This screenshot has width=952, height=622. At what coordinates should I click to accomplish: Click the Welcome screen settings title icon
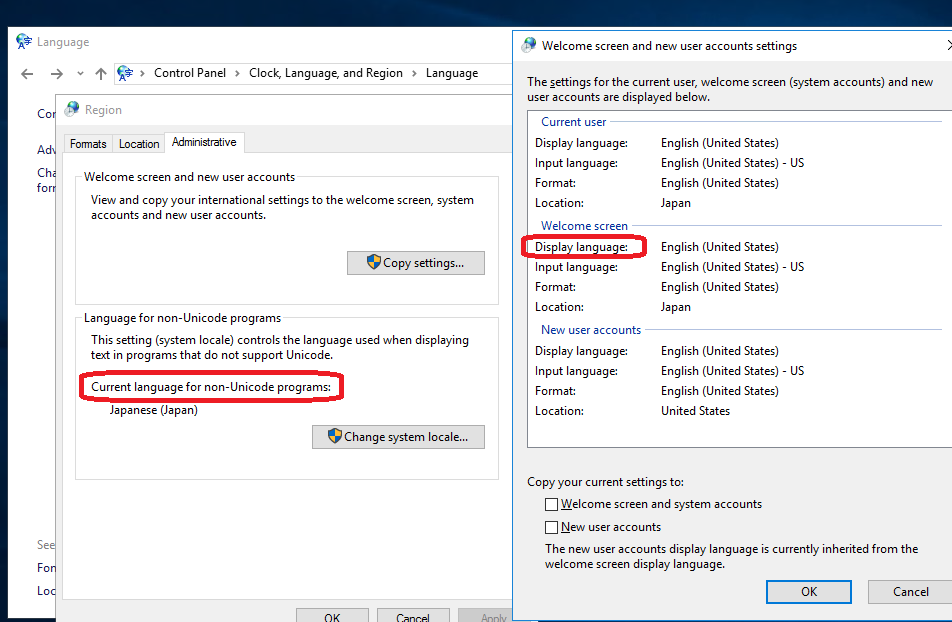(529, 45)
